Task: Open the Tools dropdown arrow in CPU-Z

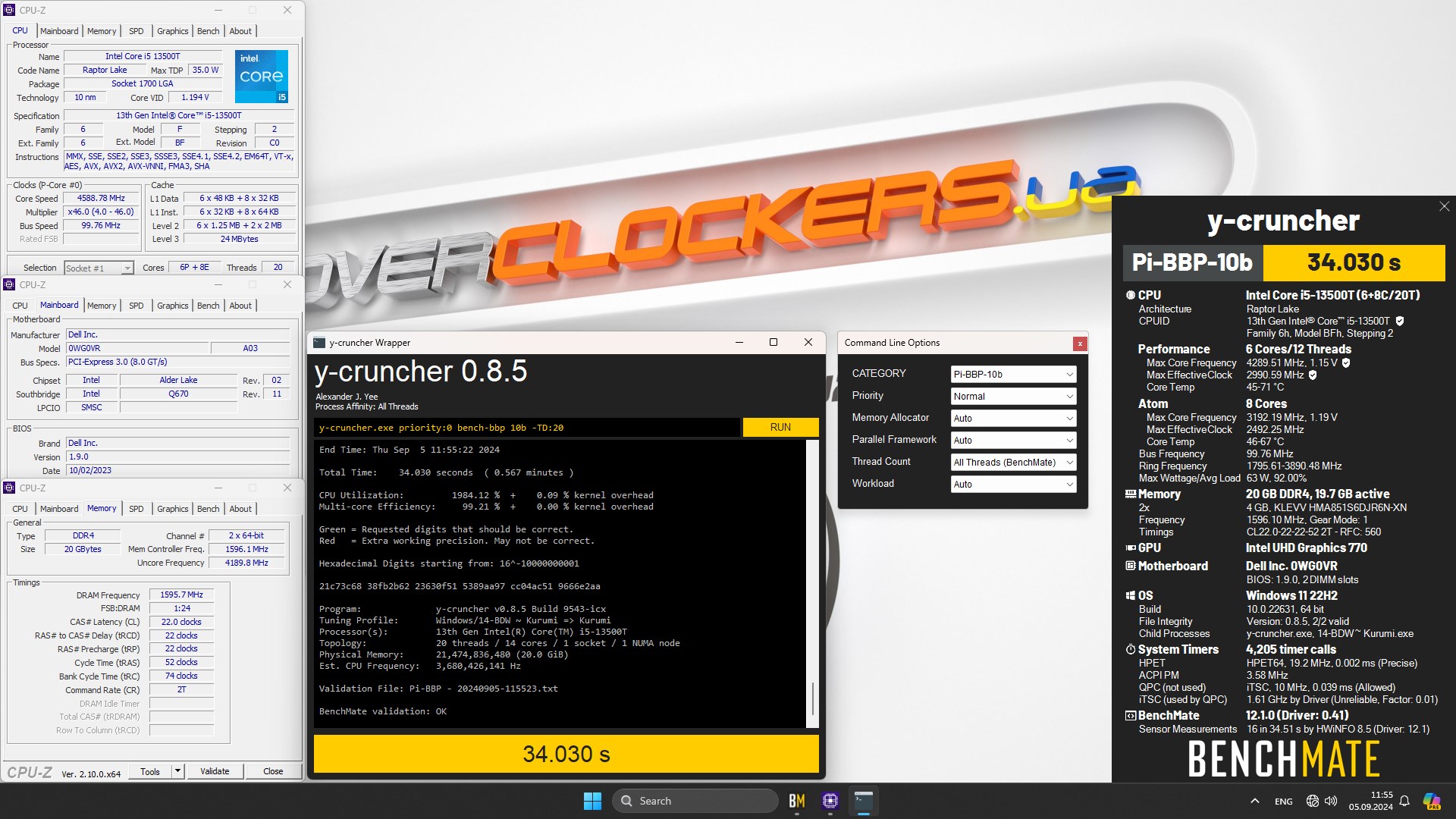Action: click(x=177, y=771)
